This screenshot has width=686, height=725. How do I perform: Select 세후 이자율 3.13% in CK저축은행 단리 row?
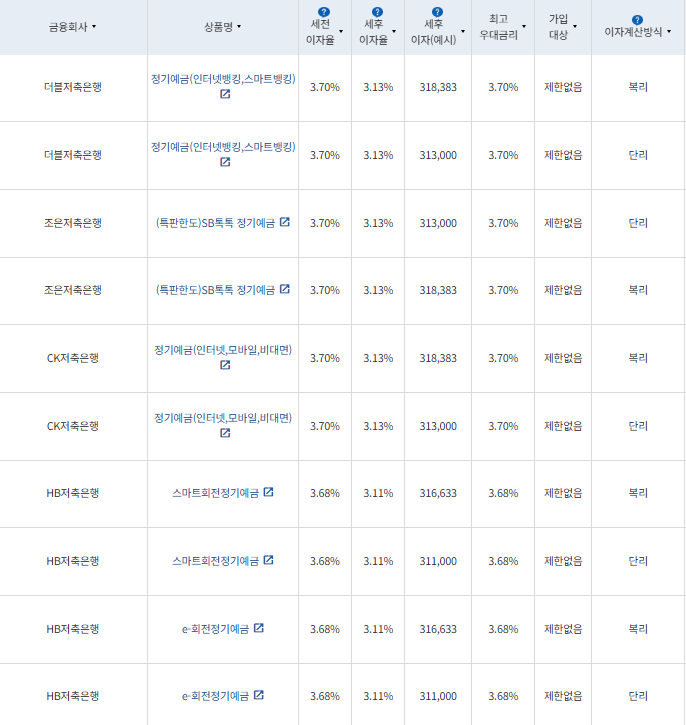[x=378, y=426]
